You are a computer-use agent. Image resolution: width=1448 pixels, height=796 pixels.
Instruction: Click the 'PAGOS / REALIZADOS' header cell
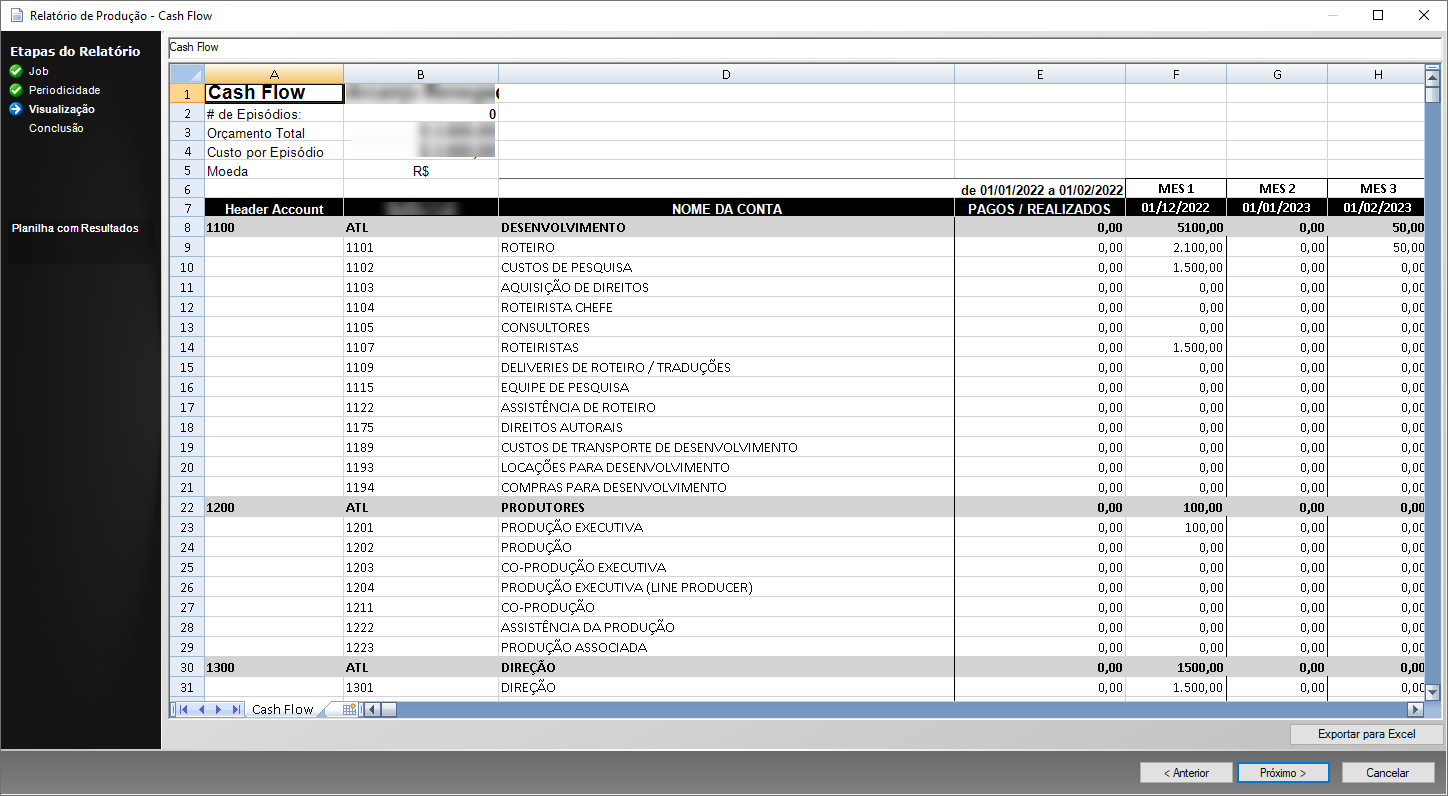[1040, 208]
